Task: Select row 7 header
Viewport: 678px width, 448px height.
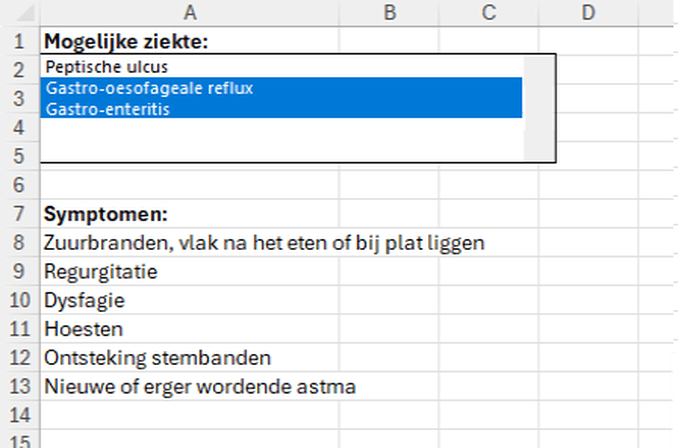Action: click(19, 214)
